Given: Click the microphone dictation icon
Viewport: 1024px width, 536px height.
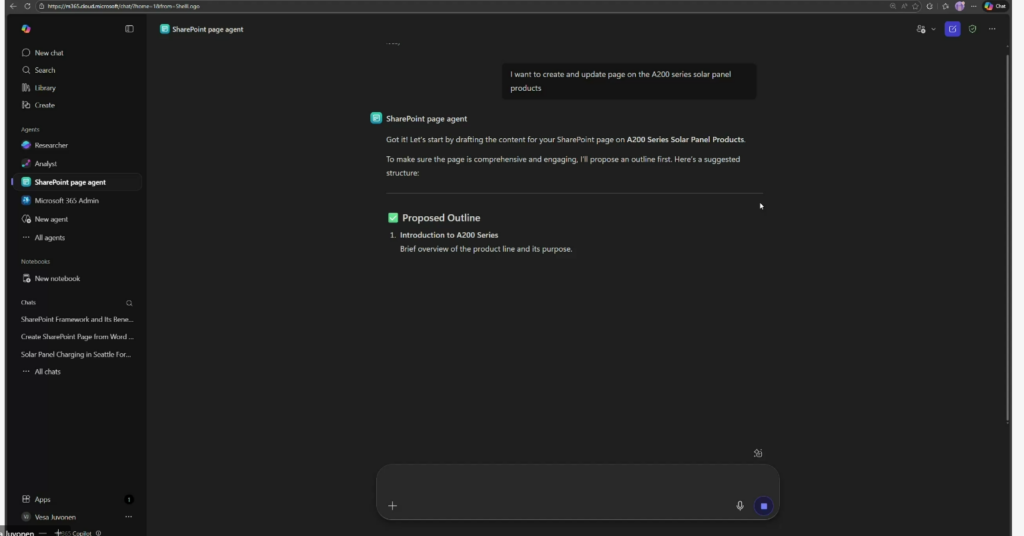Looking at the screenshot, I should (740, 506).
